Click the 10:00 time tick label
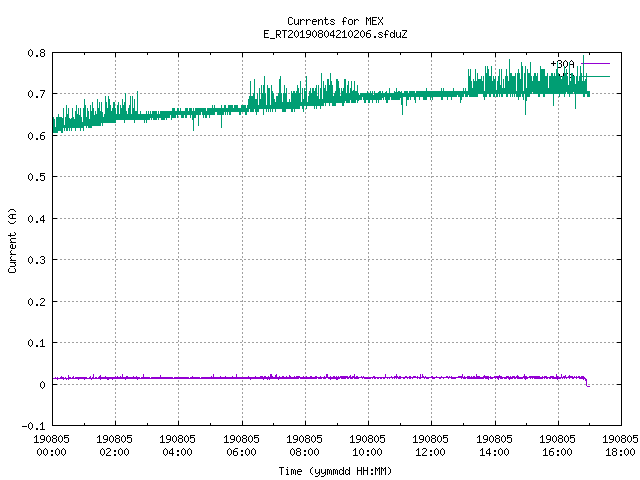The height and width of the screenshot is (480, 640). pos(367,452)
